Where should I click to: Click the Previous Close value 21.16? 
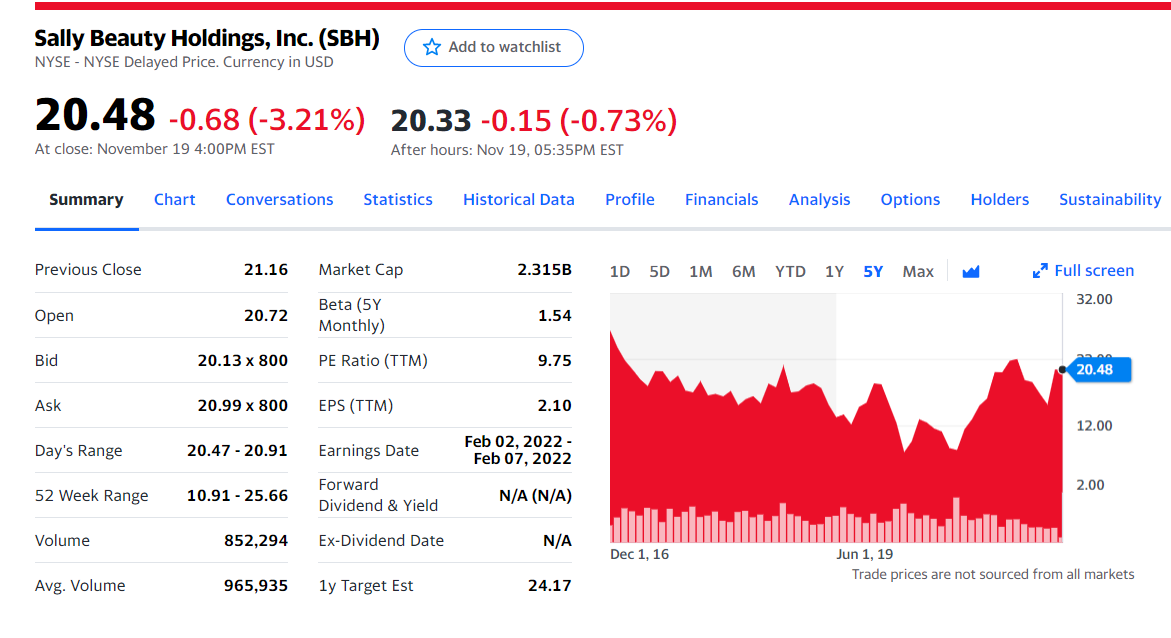[x=266, y=270]
